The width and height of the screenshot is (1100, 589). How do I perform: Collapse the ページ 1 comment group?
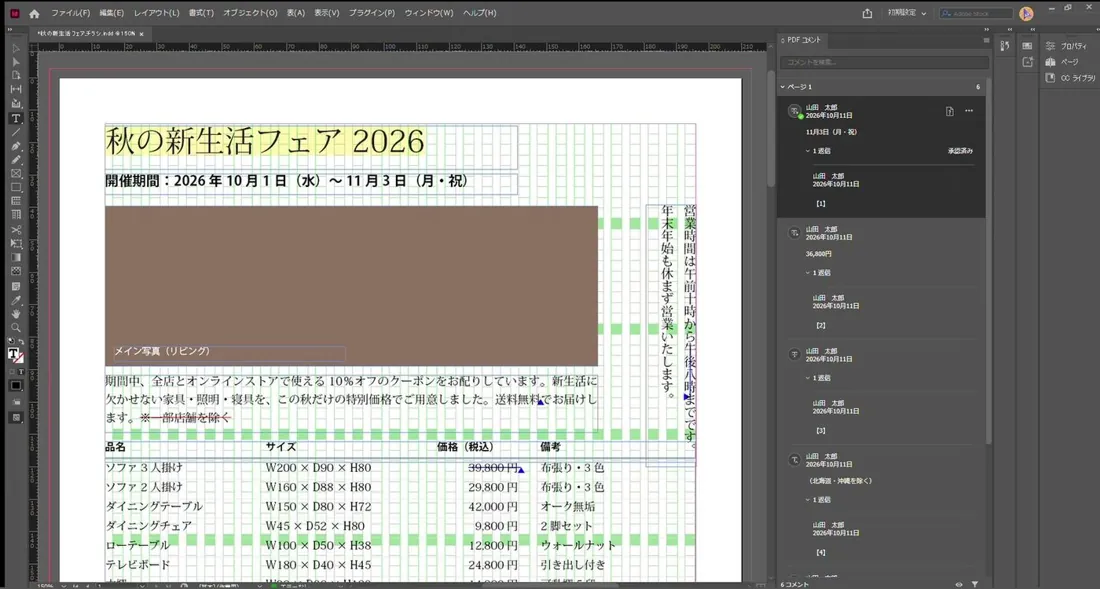[783, 87]
